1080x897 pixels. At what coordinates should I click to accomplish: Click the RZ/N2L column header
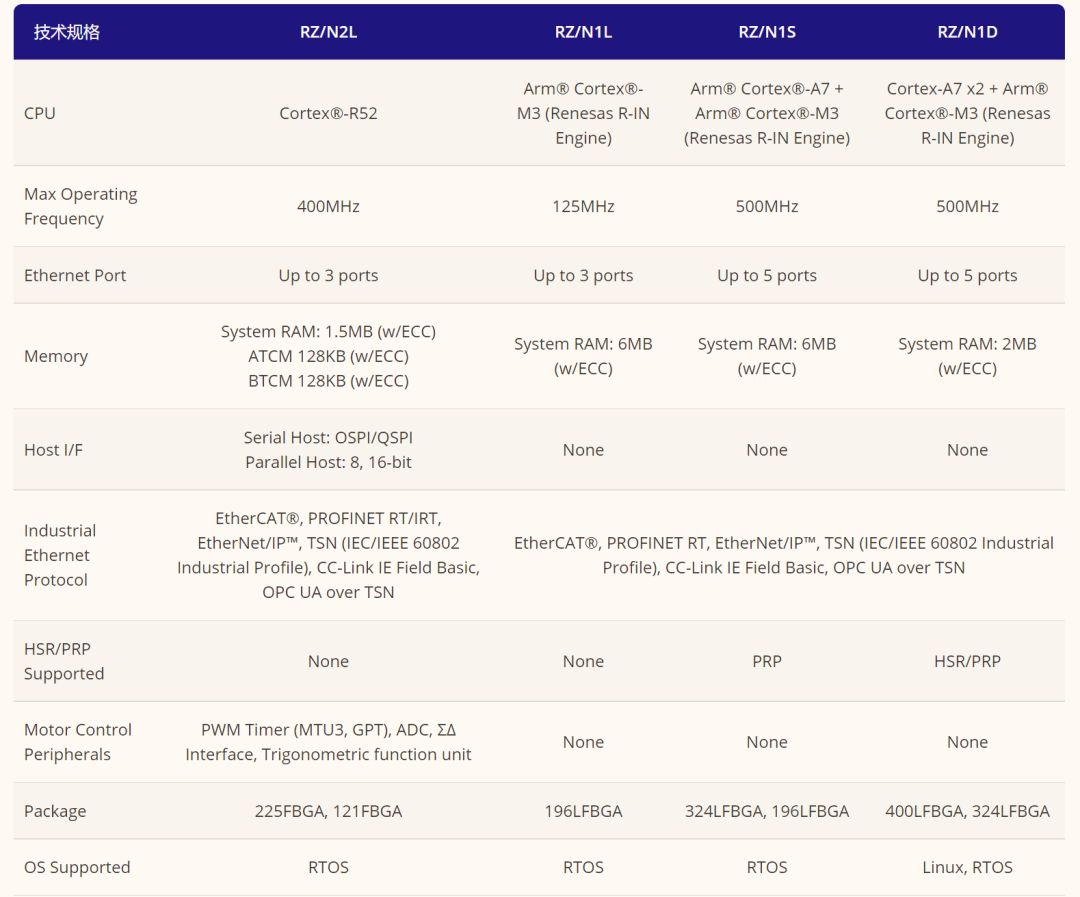point(328,32)
